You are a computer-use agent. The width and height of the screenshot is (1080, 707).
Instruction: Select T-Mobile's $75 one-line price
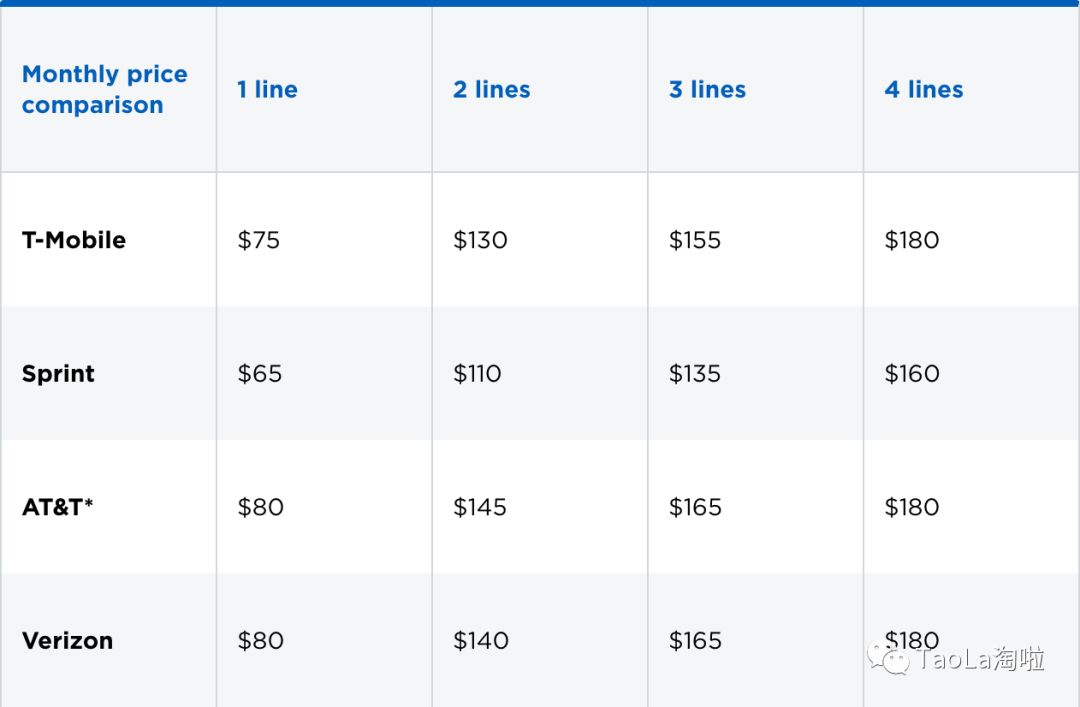[x=258, y=240]
